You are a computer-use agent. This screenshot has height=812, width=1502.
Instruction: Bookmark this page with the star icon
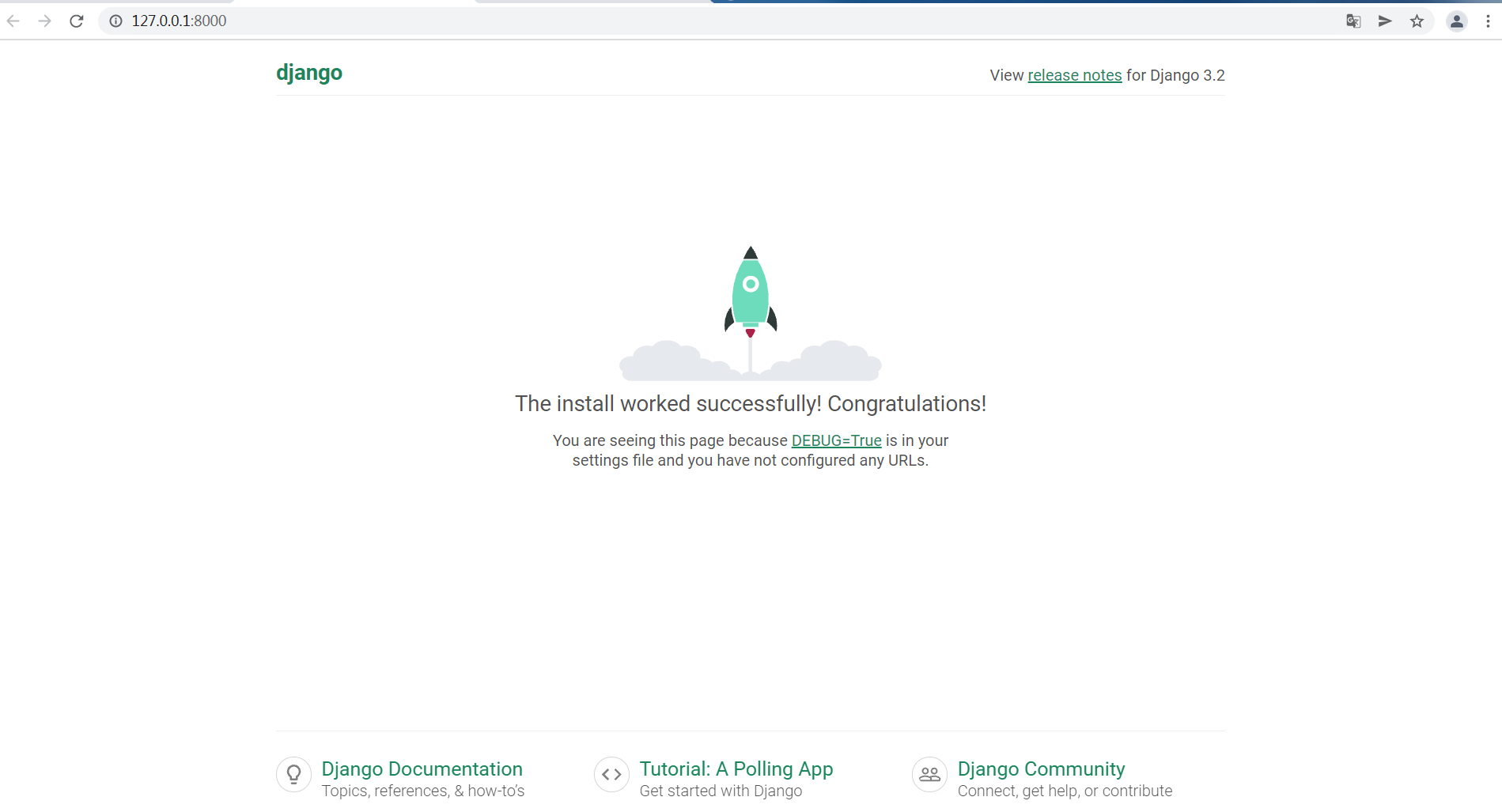(x=1417, y=21)
